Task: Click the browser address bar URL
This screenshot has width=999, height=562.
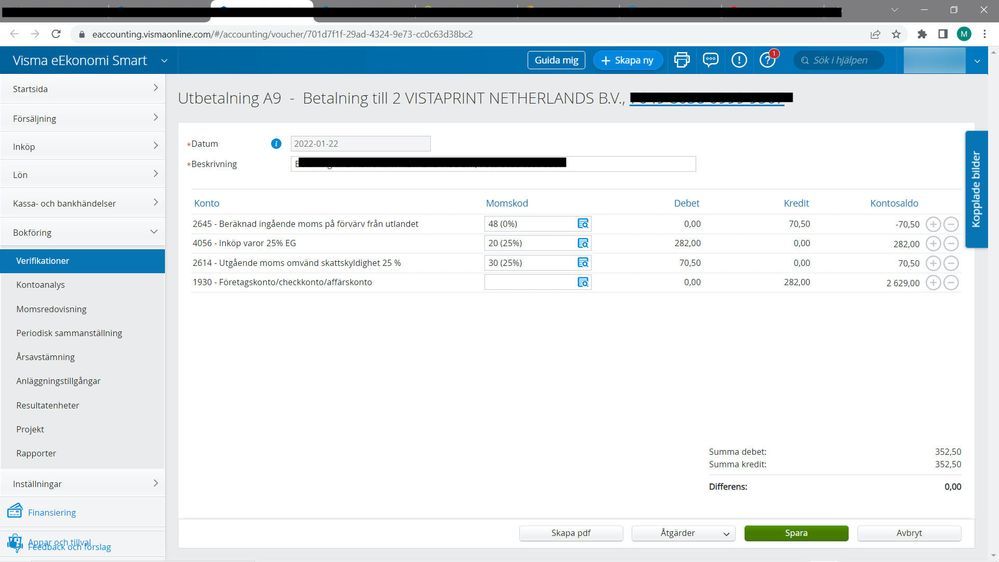Action: coord(282,34)
